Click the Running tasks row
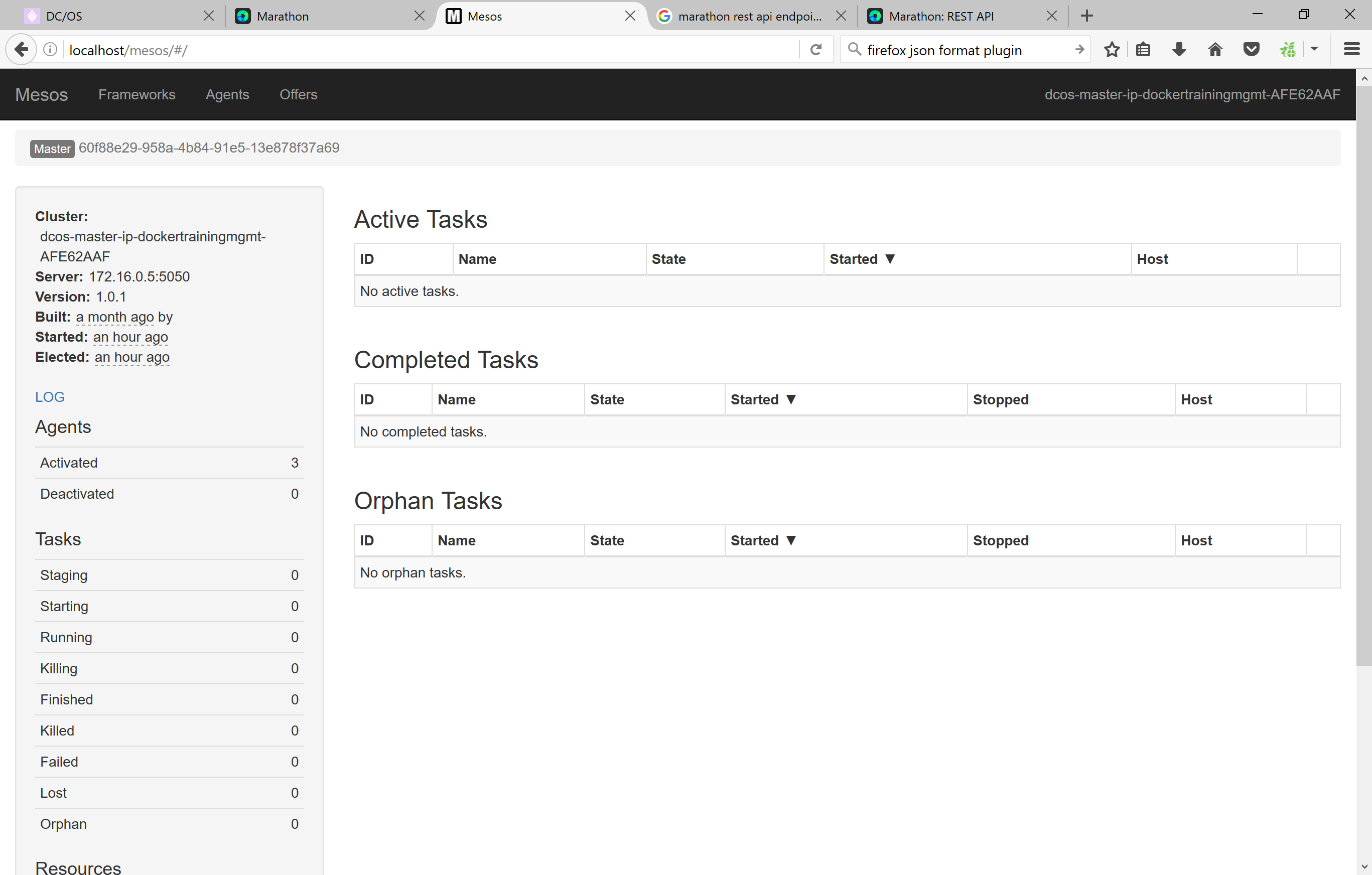Viewport: 1372px width, 875px height. [x=169, y=638]
